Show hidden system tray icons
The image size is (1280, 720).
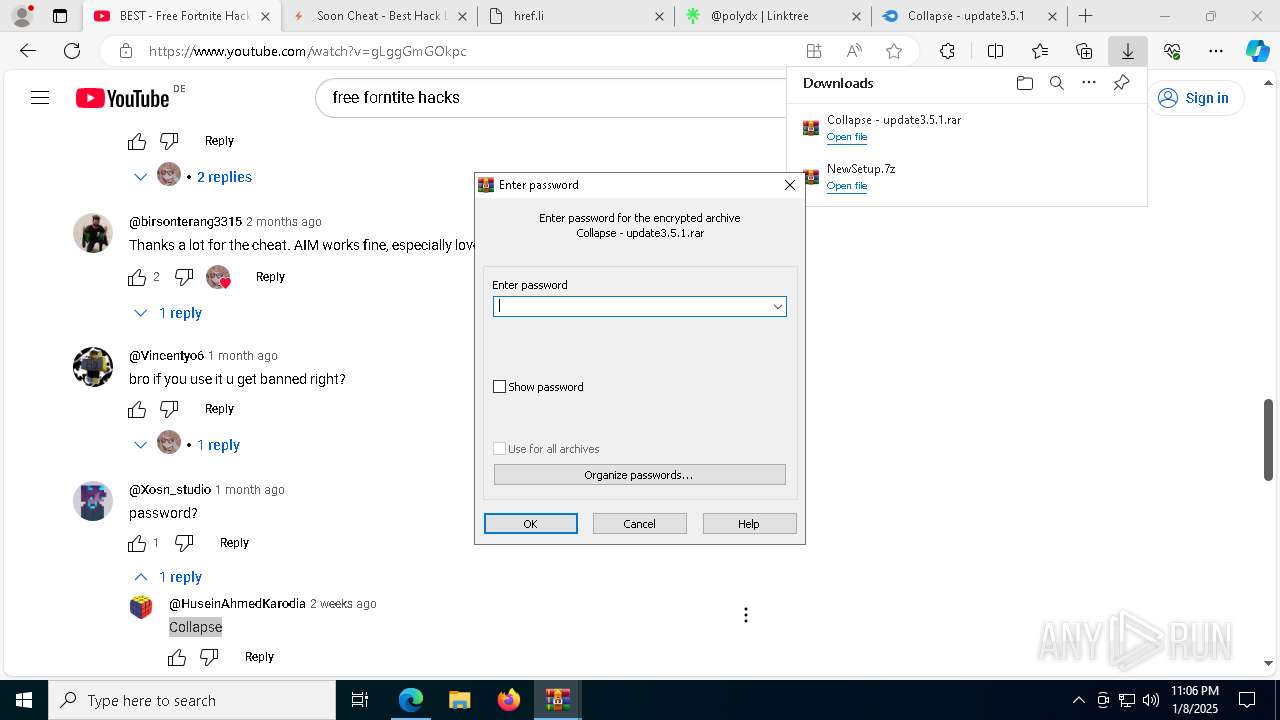(1078, 700)
